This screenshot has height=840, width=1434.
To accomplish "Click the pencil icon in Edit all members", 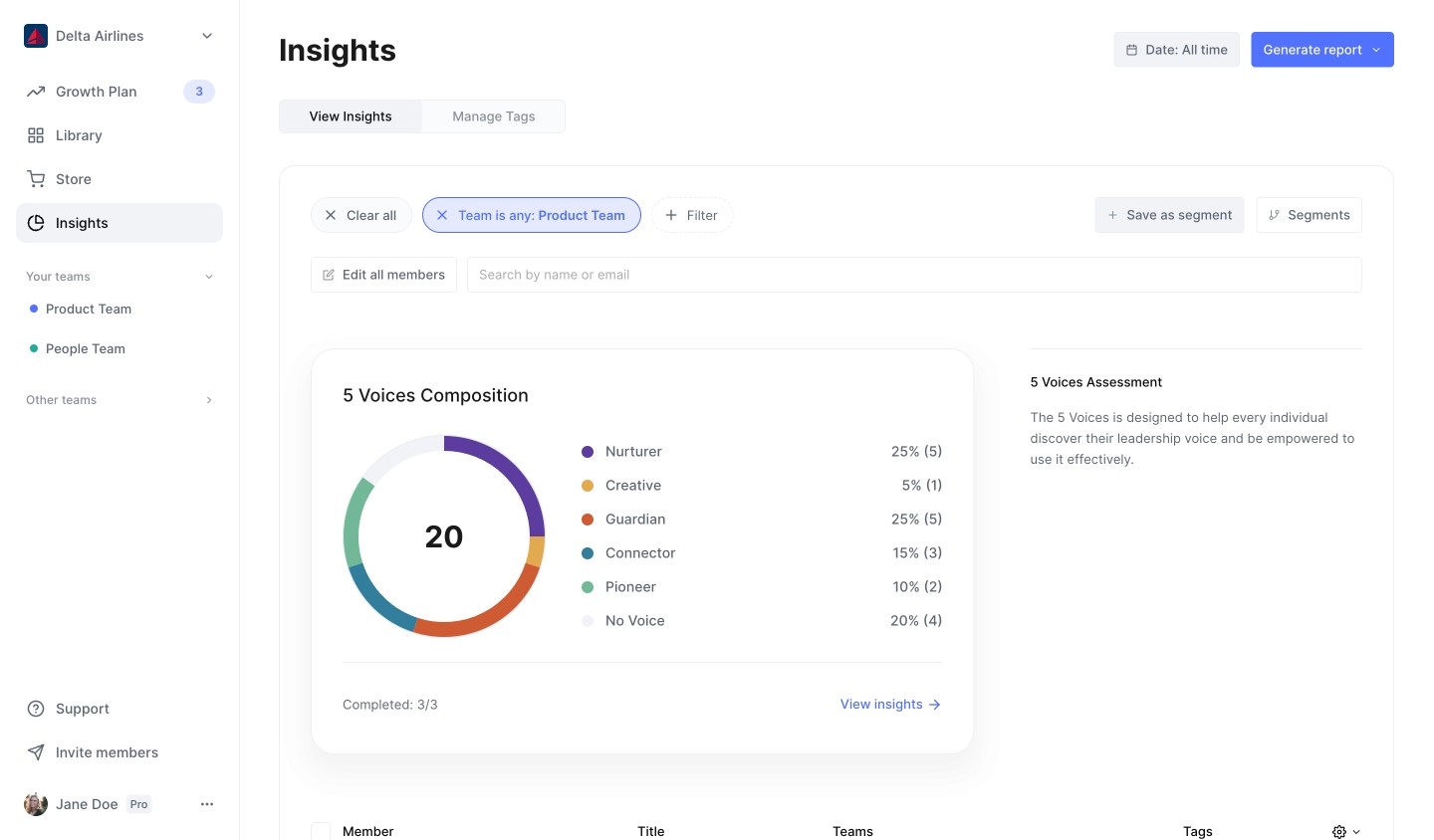I will [329, 275].
